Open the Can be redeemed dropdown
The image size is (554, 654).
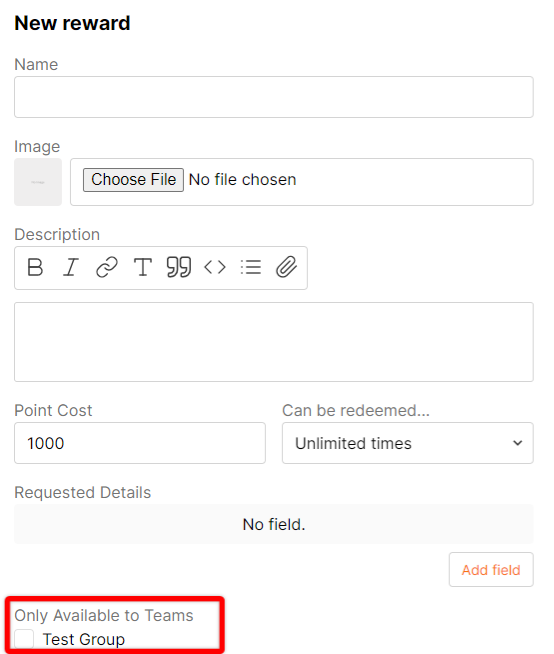click(x=408, y=443)
